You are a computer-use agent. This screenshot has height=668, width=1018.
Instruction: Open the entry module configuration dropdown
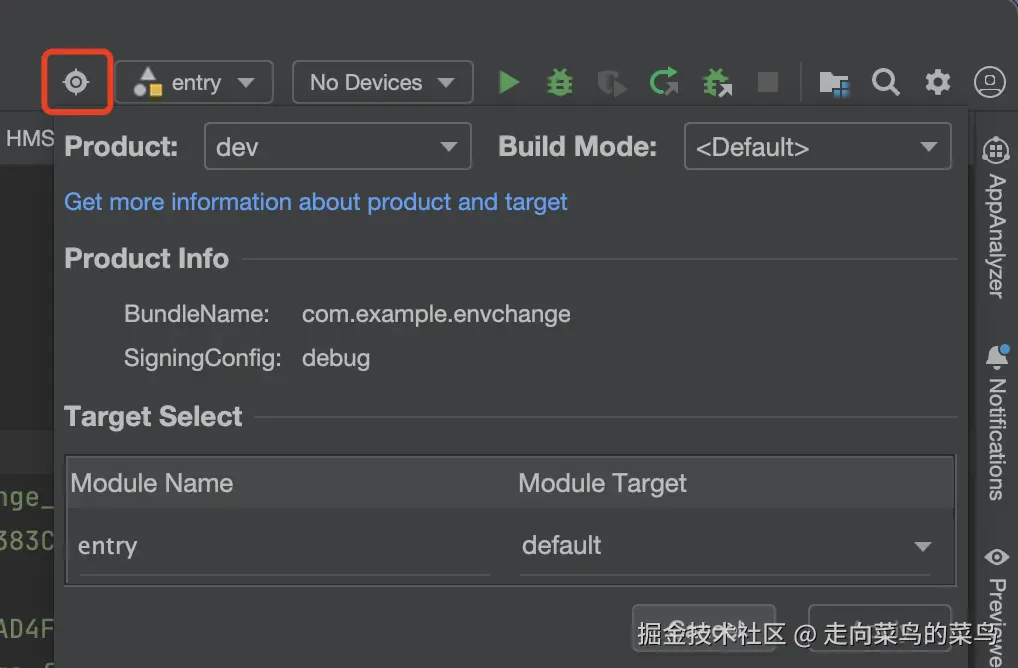[x=194, y=83]
